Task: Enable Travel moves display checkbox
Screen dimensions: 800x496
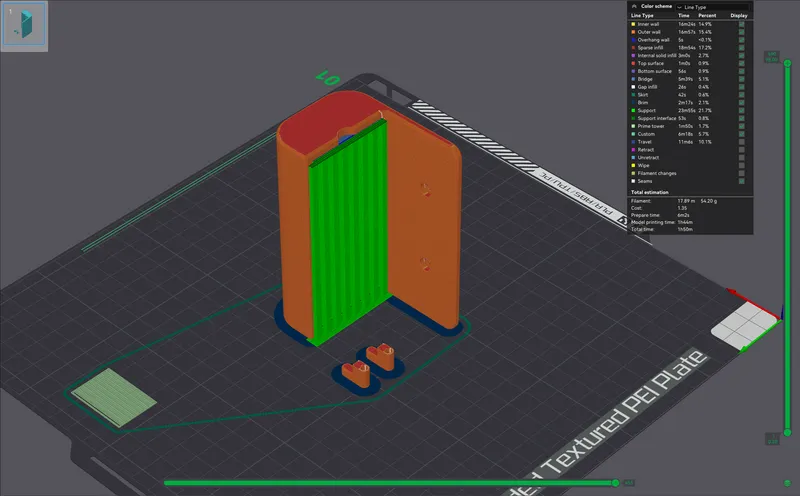Action: click(741, 142)
